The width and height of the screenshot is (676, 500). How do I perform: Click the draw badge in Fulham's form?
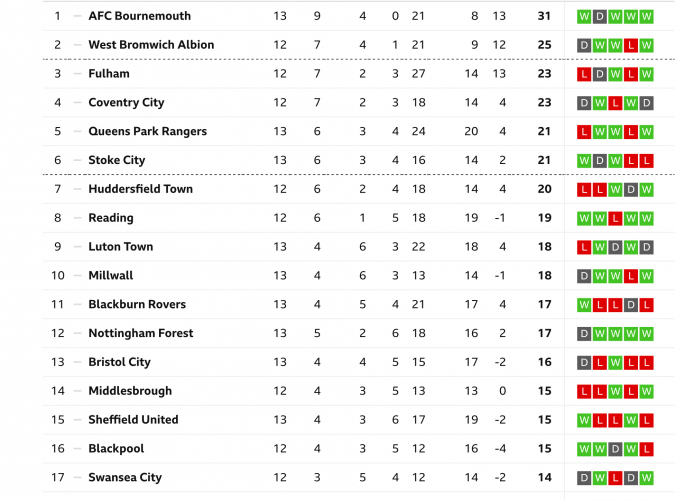coord(600,74)
